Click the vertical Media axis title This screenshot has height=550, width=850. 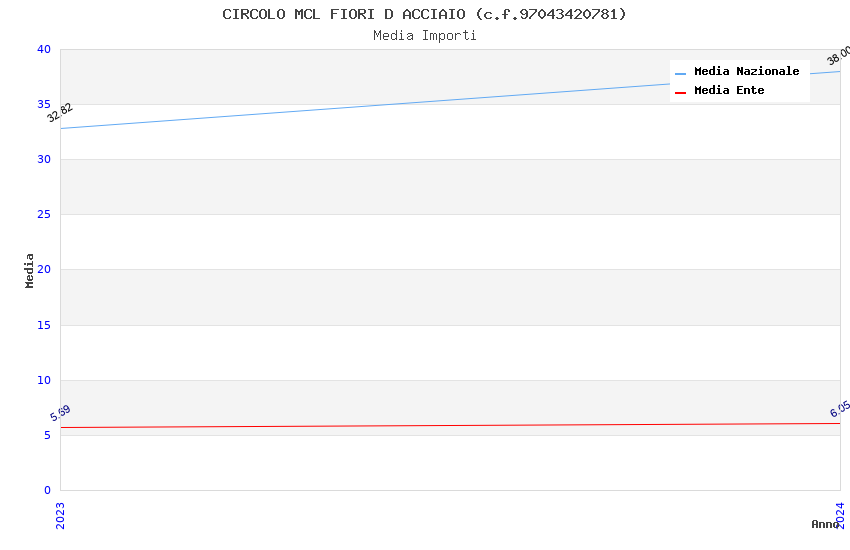(x=30, y=270)
